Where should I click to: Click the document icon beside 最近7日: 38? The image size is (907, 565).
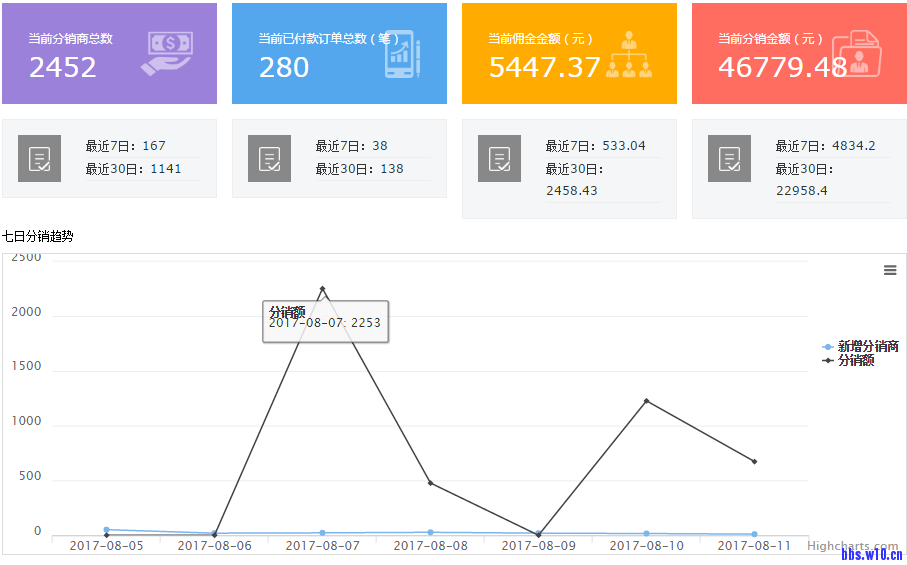tap(269, 158)
